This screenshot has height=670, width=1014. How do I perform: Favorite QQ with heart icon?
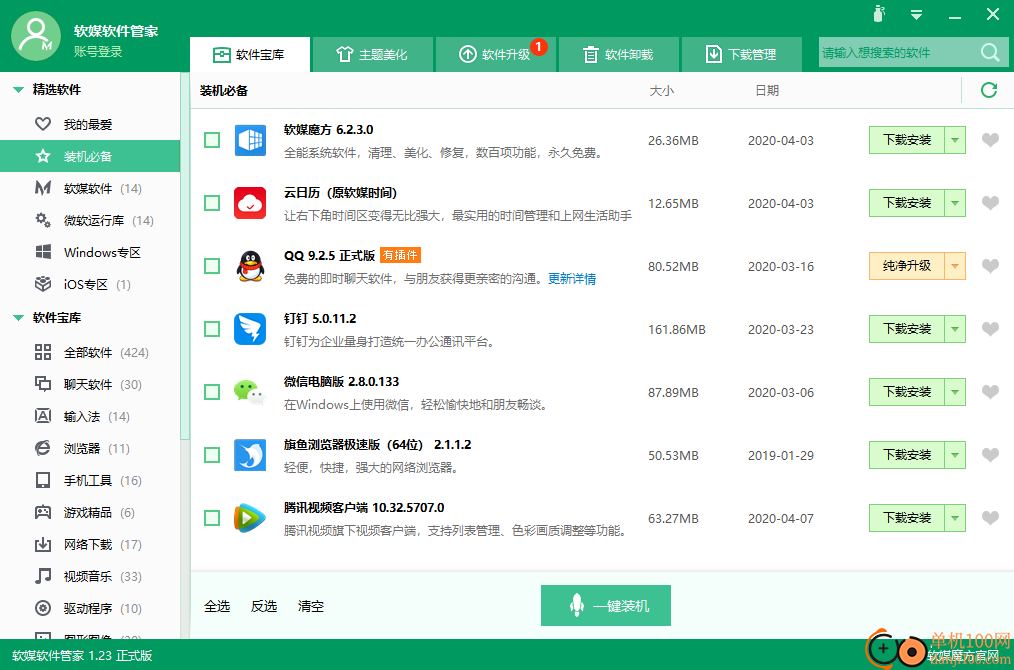pyautogui.click(x=990, y=266)
